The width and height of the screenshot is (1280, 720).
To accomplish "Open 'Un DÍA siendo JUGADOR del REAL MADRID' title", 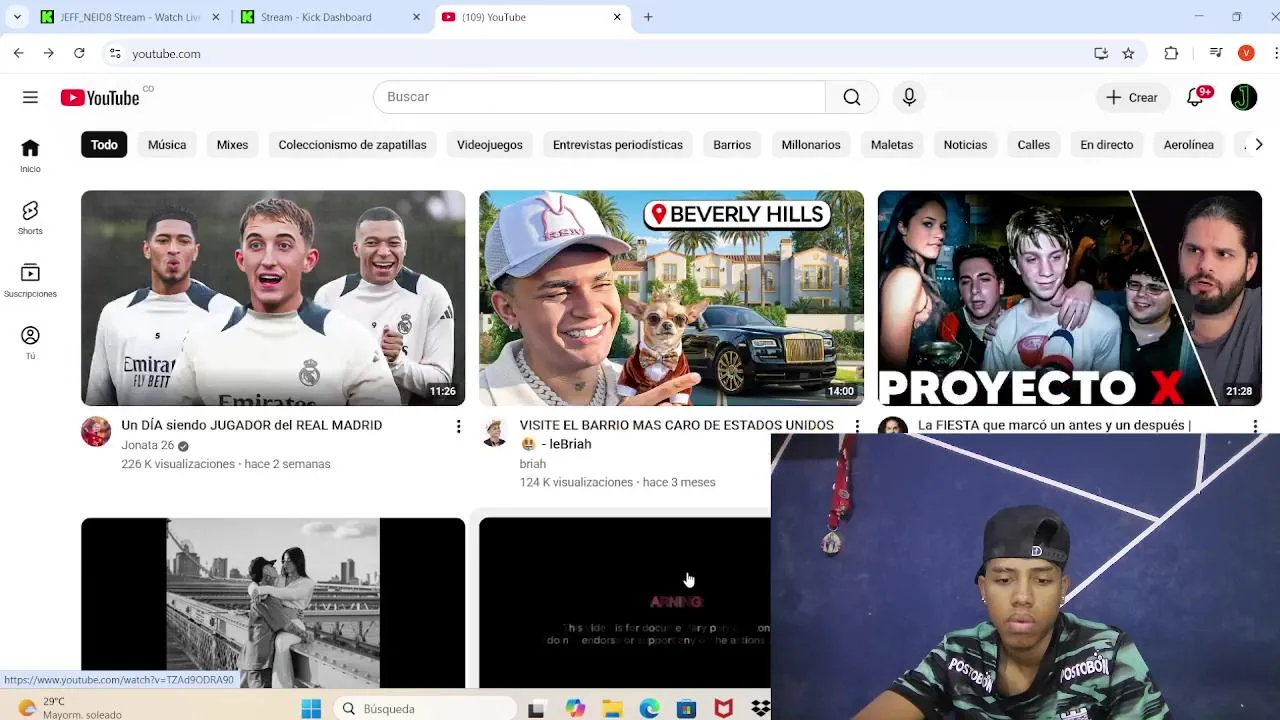I will tap(252, 425).
